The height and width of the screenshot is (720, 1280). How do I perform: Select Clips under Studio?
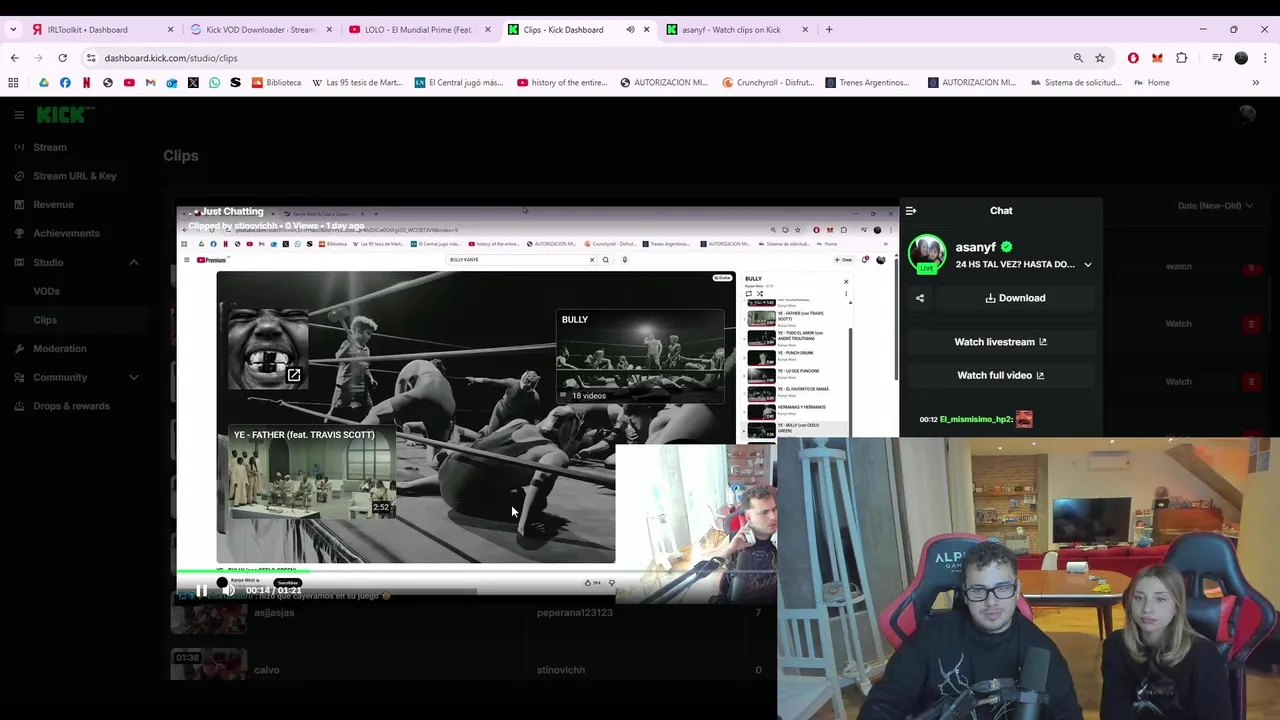(45, 320)
